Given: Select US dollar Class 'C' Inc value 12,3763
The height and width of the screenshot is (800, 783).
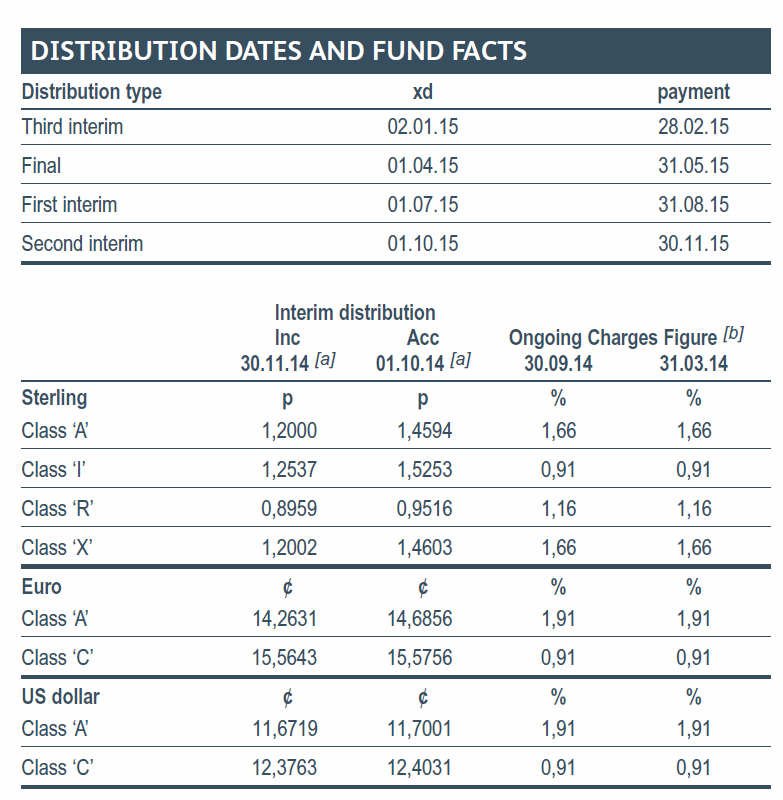Looking at the screenshot, I should 285,768.
